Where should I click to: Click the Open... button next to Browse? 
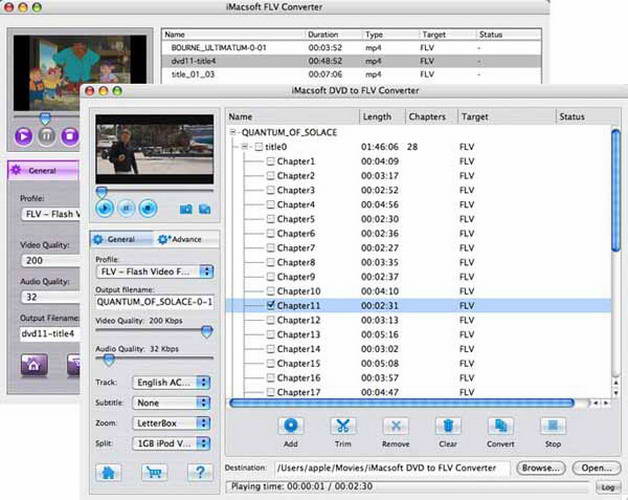[595, 467]
